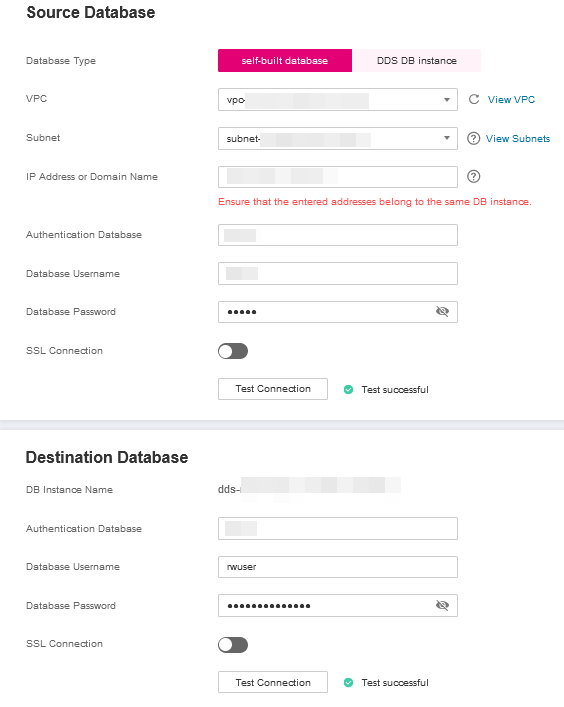Image resolution: width=564 pixels, height=707 pixels.
Task: Toggle the Destination Database SSL Connection switch
Action: [233, 645]
